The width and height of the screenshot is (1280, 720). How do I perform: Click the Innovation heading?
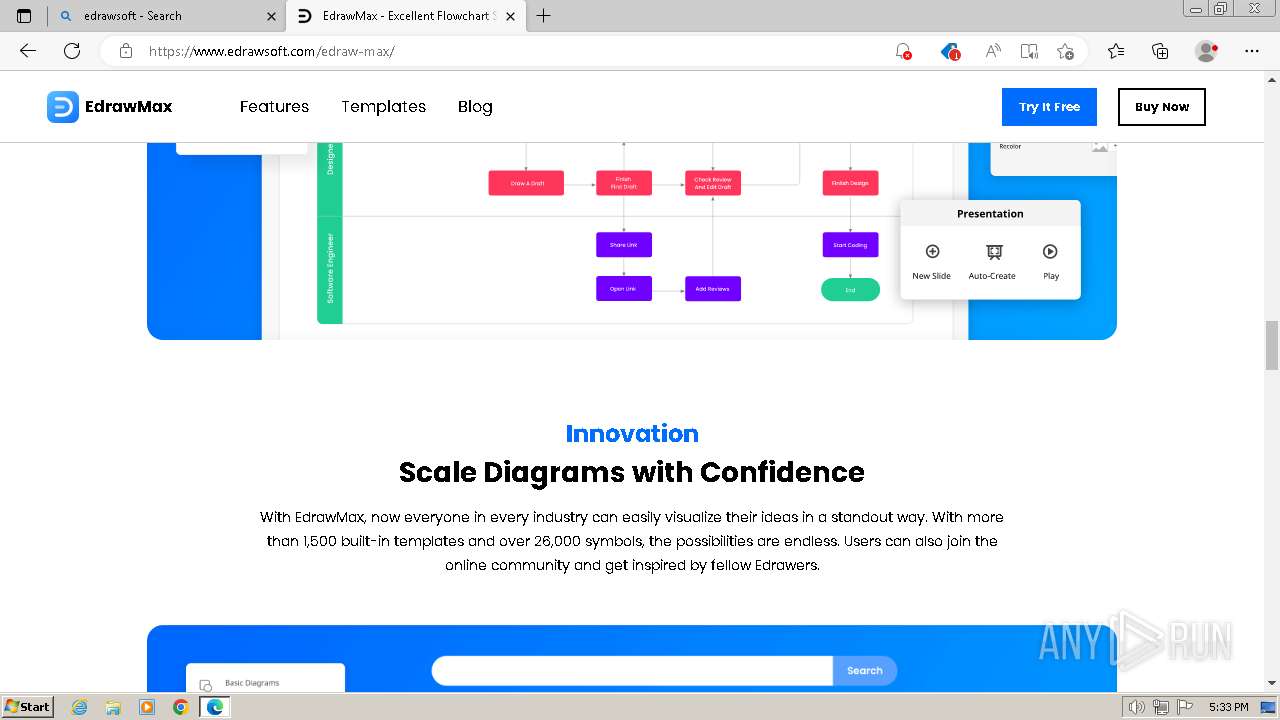click(x=632, y=433)
